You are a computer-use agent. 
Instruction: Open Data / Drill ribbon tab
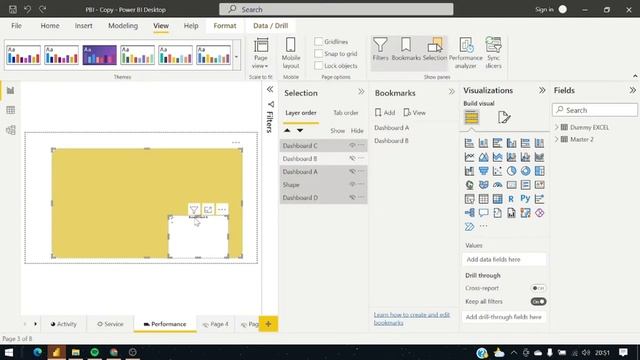[270, 26]
